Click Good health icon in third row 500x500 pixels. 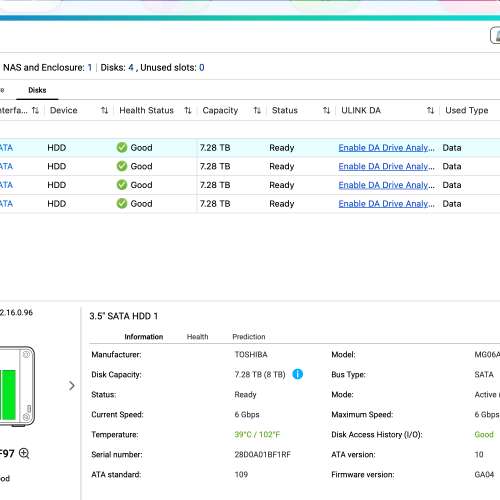click(x=122, y=185)
